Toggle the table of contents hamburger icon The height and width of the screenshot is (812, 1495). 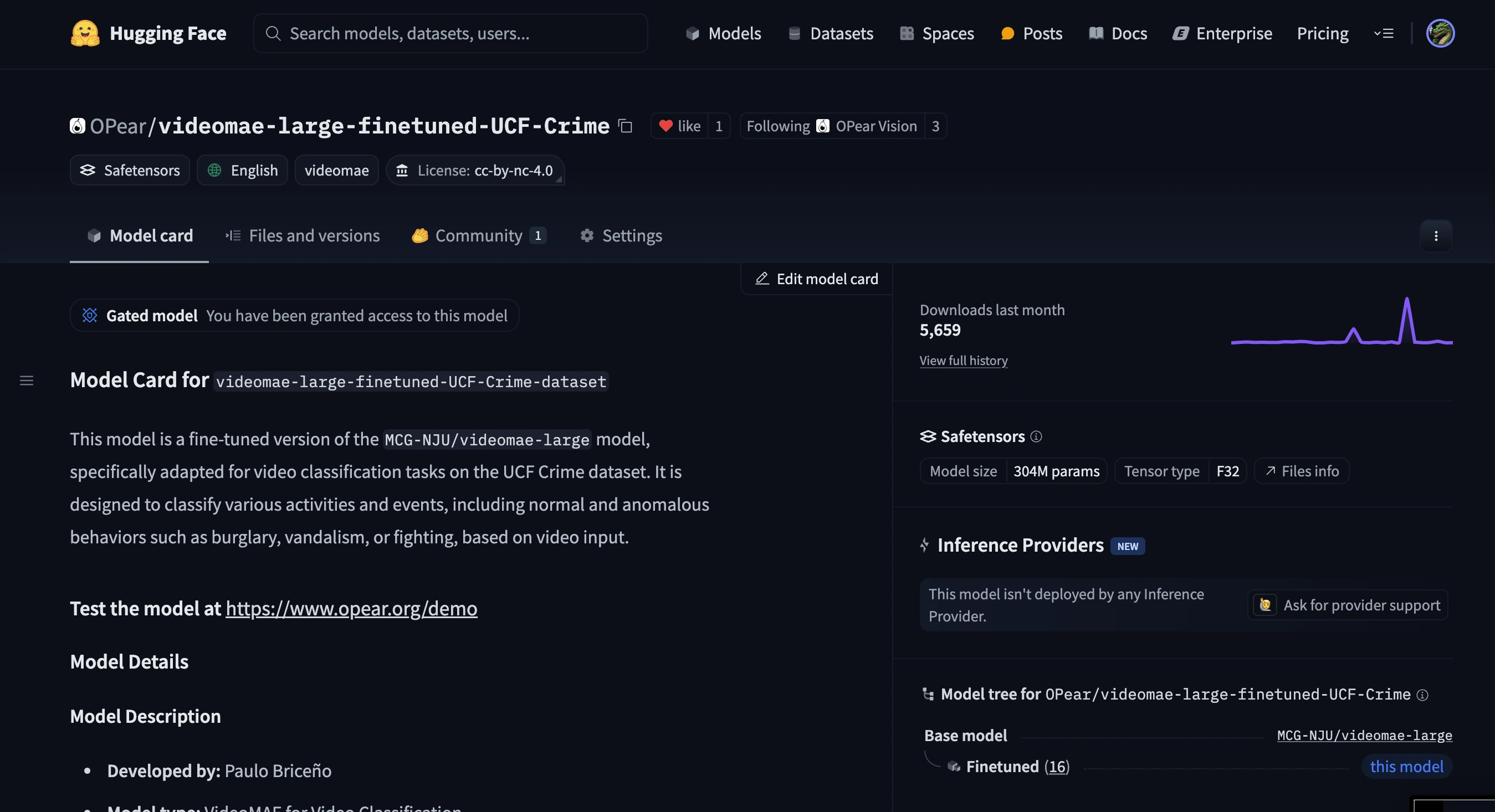pos(27,381)
